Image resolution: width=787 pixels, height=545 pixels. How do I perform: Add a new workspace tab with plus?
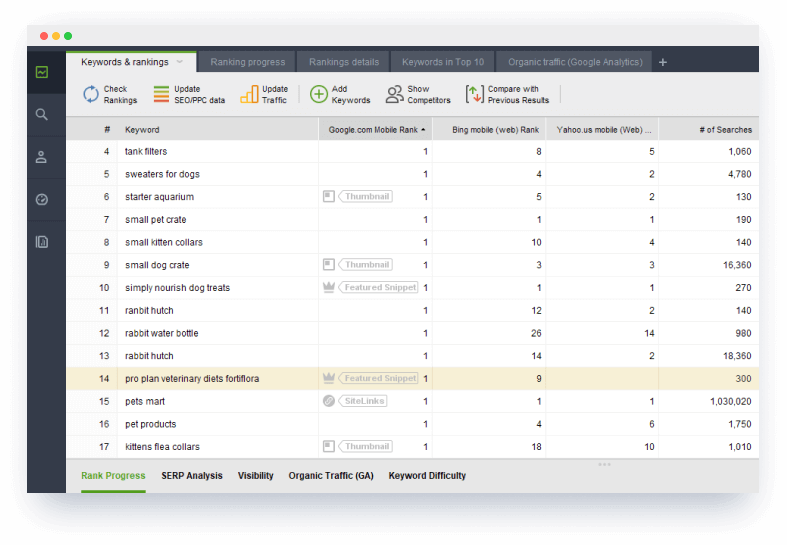point(663,62)
